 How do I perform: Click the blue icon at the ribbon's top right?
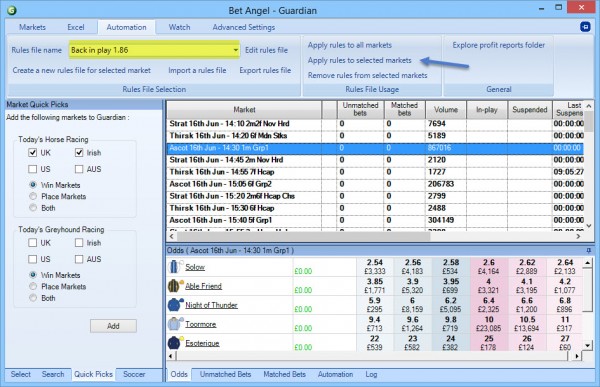585,26
